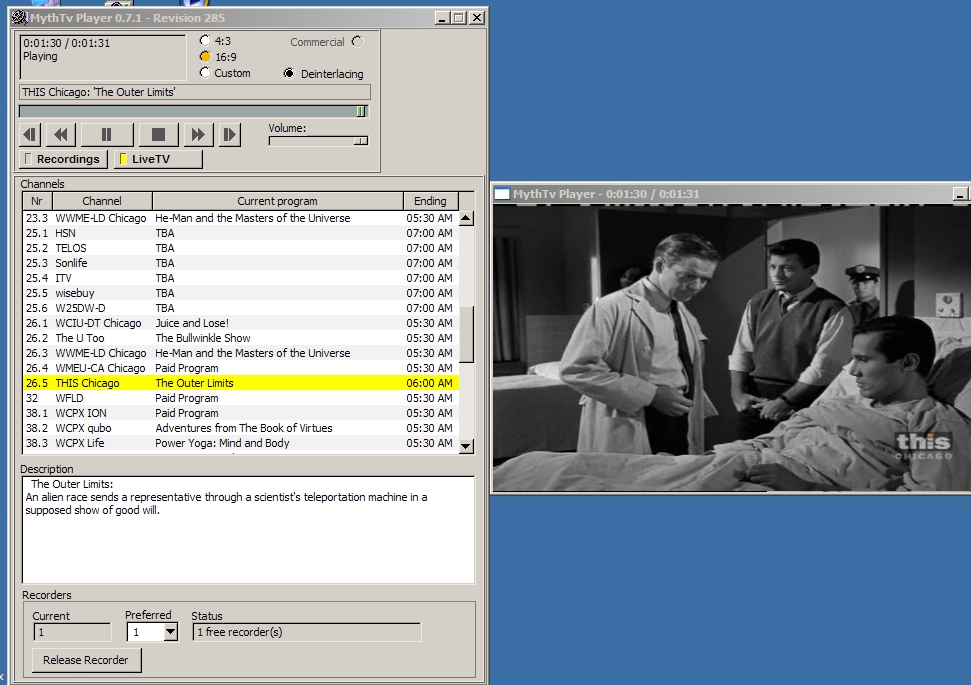The height and width of the screenshot is (685, 971).
Task: Click the Release Recorder button
Action: (x=86, y=660)
